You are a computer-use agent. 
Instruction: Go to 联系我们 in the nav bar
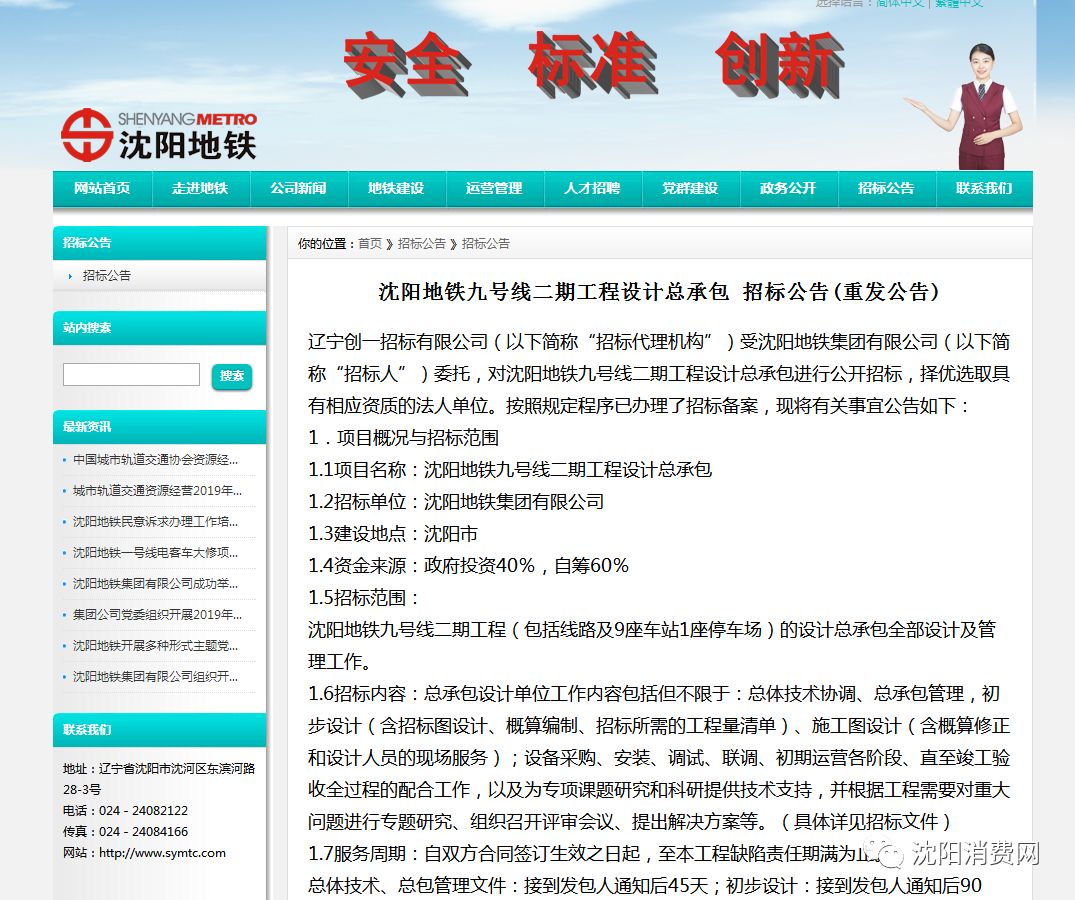[984, 188]
